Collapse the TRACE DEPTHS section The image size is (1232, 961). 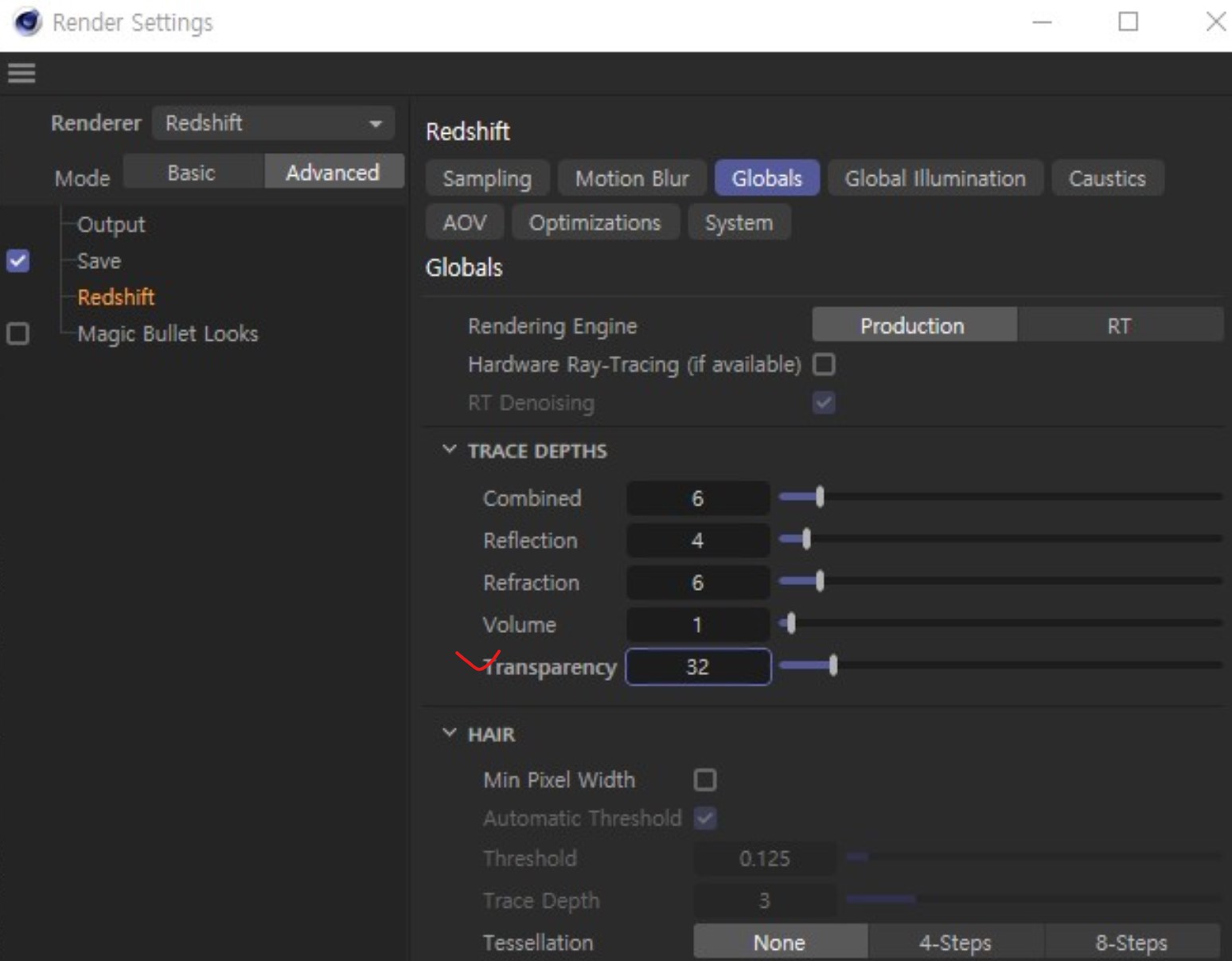(x=449, y=450)
